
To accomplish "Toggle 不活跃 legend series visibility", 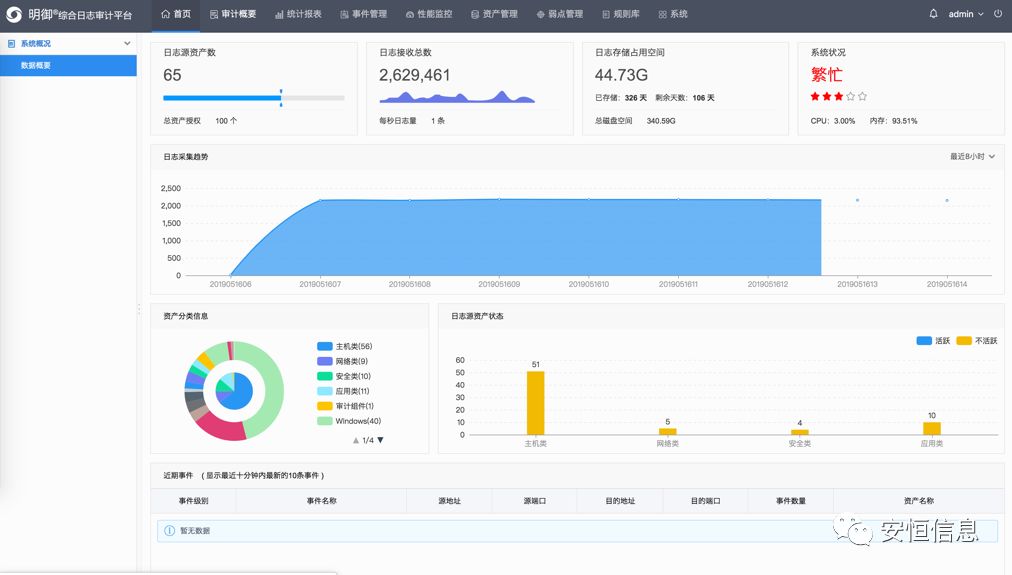I will 976,341.
